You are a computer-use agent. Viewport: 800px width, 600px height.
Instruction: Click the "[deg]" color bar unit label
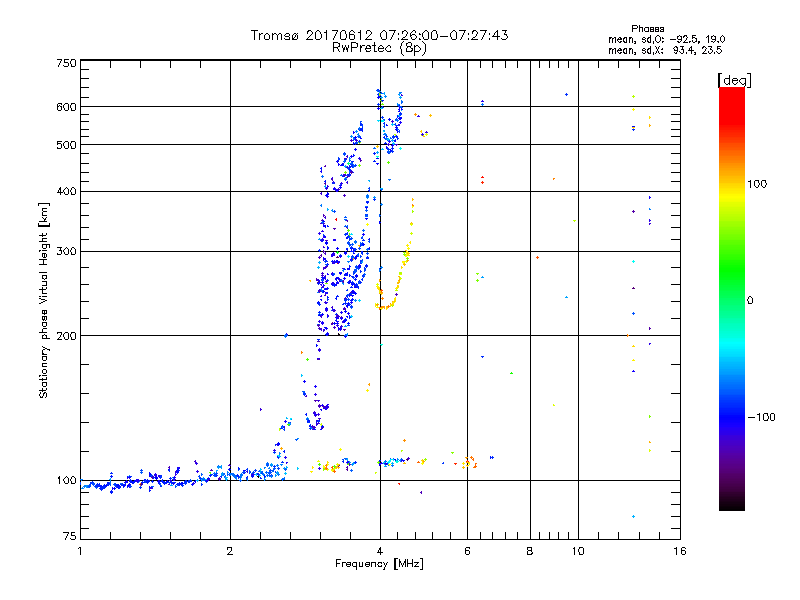coord(734,80)
